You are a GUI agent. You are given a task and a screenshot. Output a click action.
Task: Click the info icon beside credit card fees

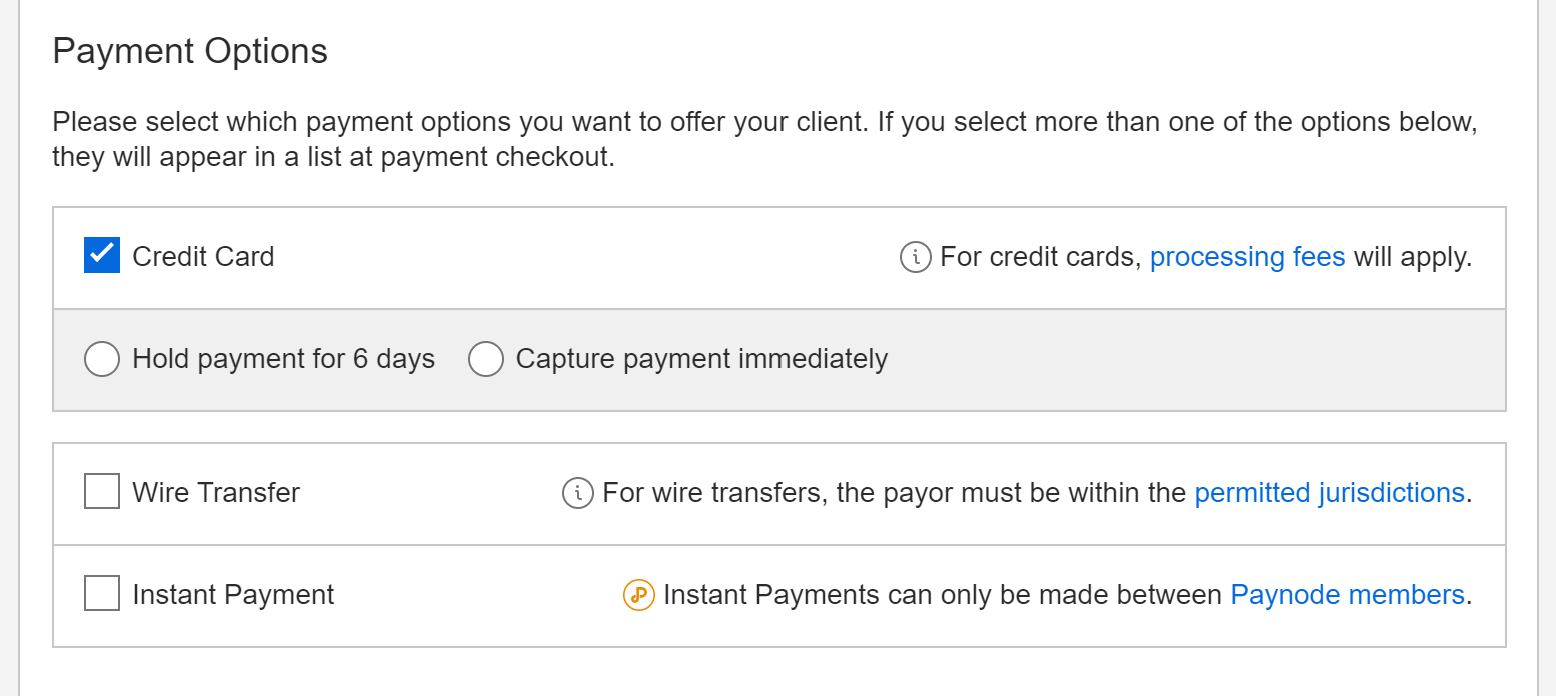[x=916, y=257]
